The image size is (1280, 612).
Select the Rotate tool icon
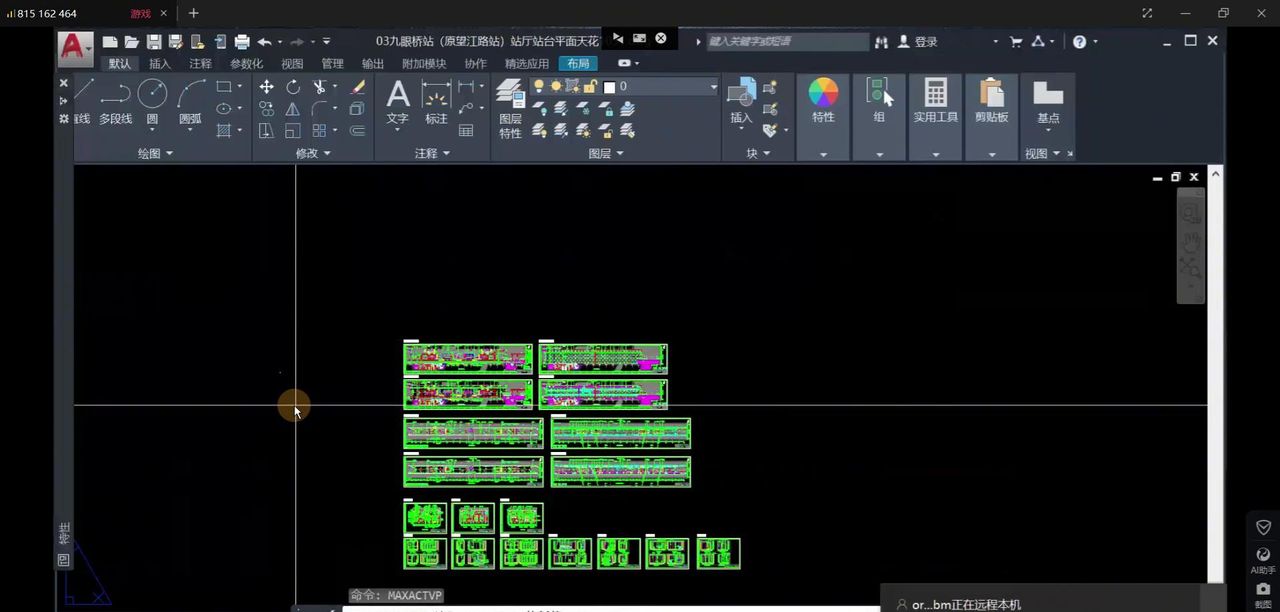(292, 87)
